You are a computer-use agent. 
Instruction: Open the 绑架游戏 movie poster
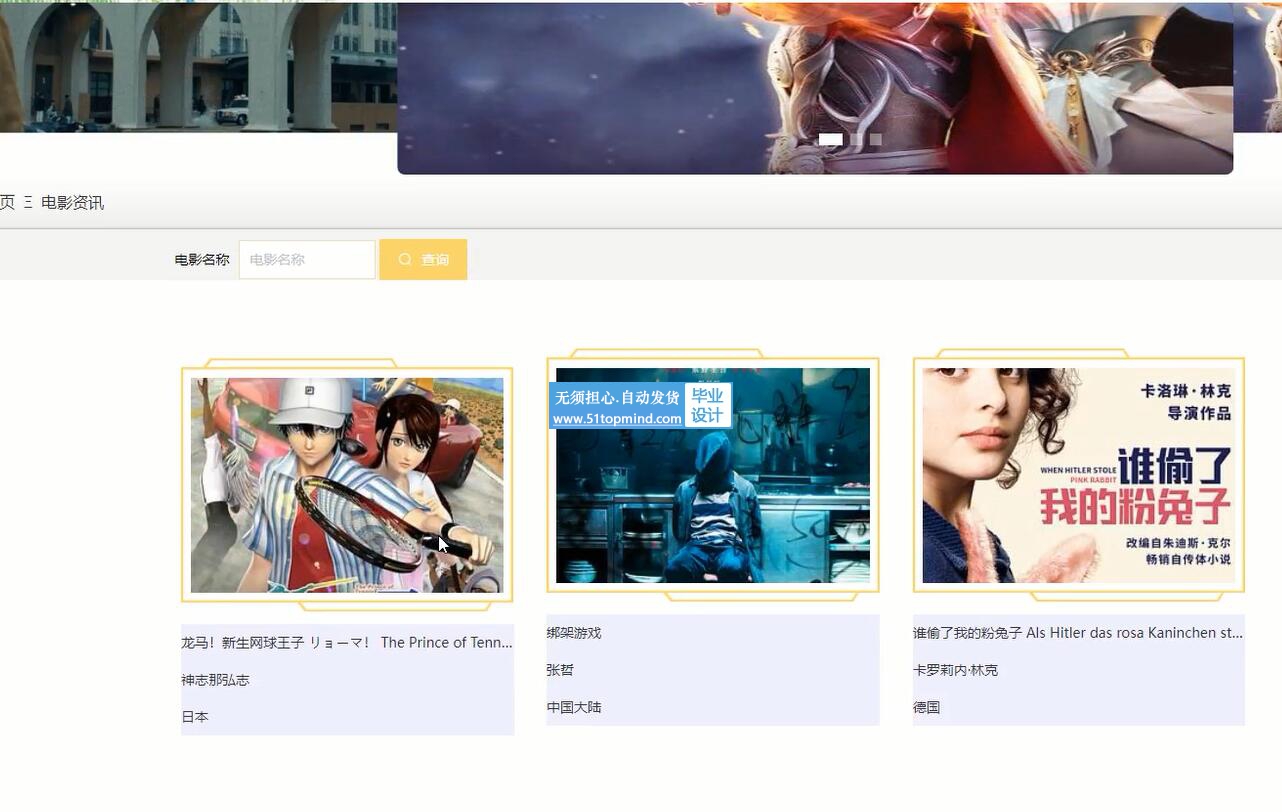(x=713, y=475)
